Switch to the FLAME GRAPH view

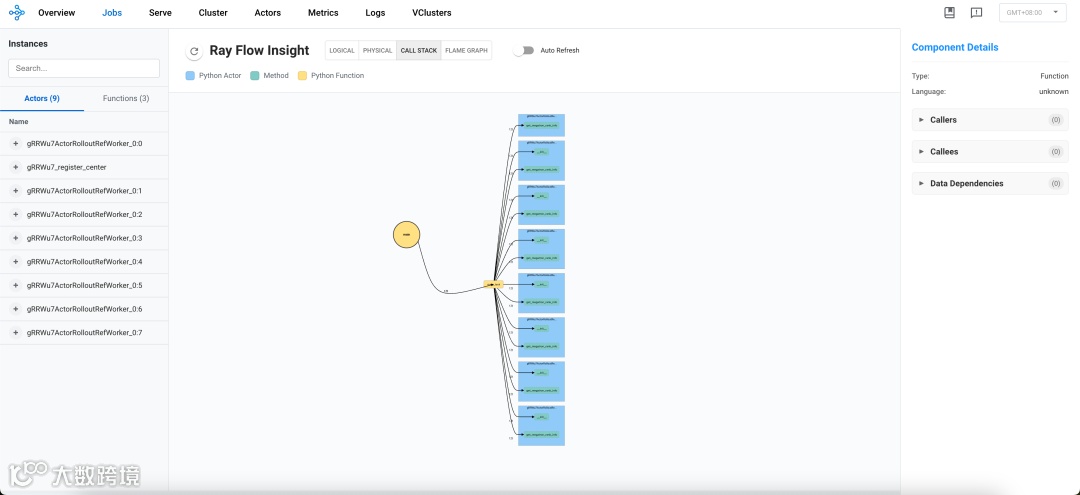point(466,50)
